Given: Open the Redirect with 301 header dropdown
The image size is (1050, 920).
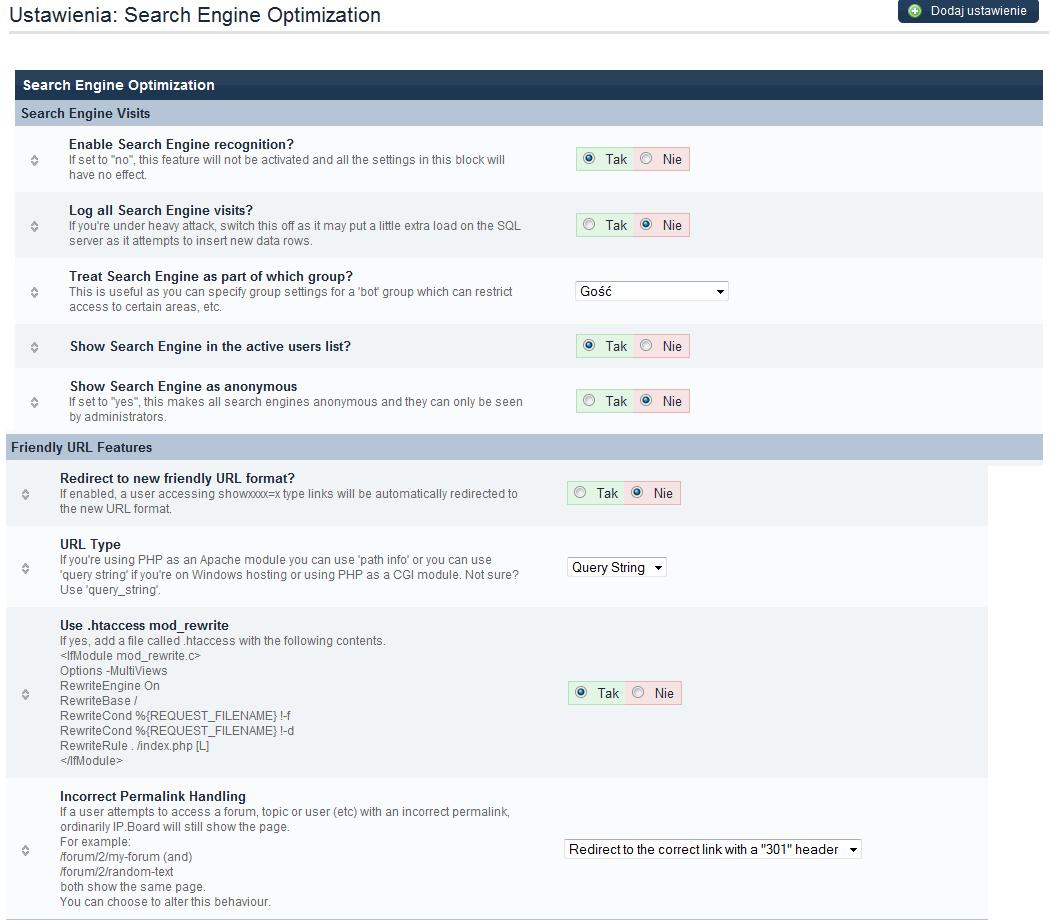Looking at the screenshot, I should point(712,849).
